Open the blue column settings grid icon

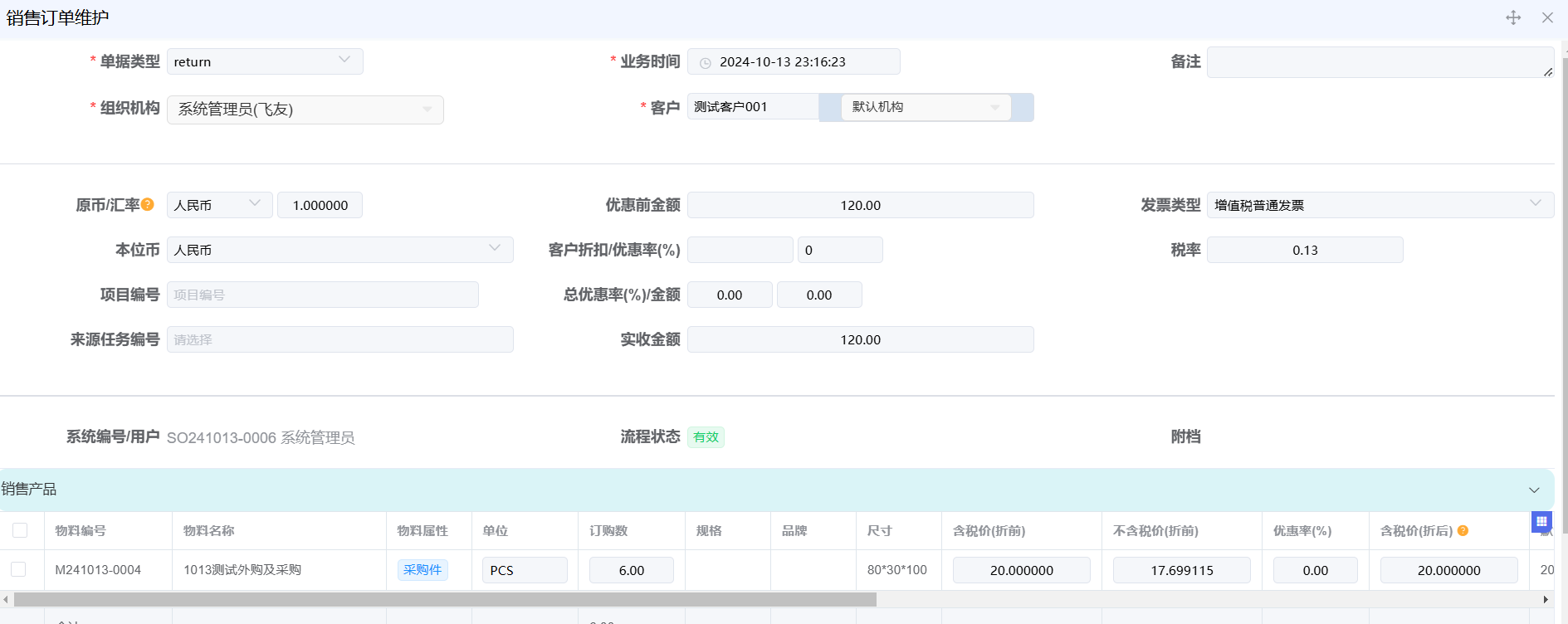pos(1541,521)
